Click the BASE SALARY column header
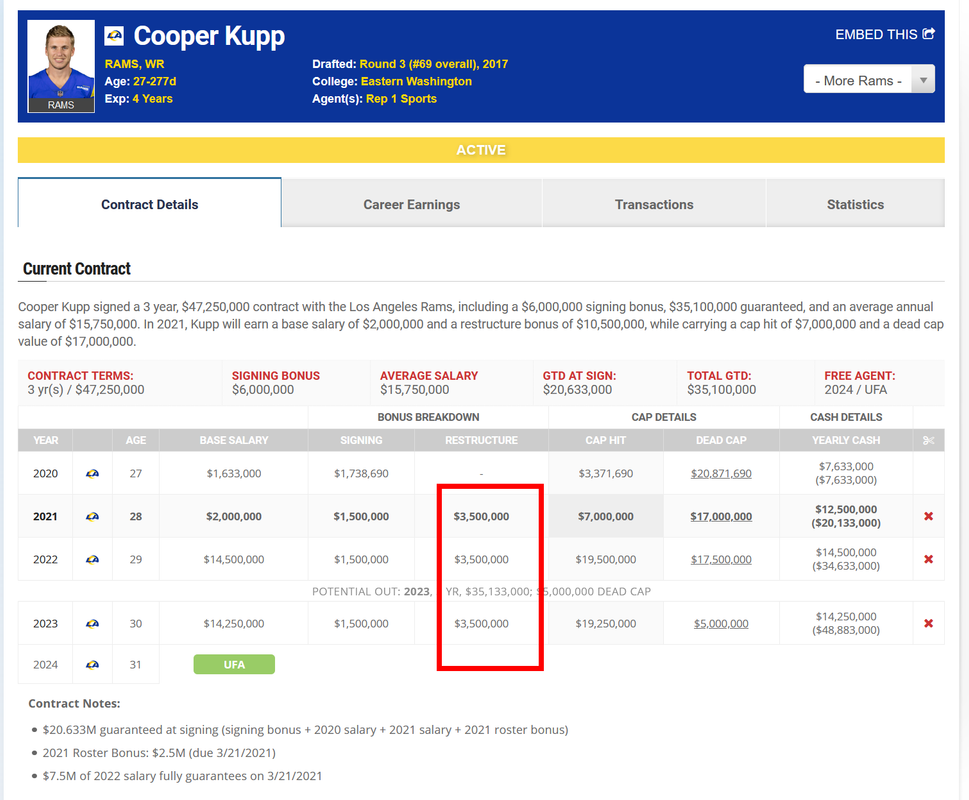Image resolution: width=969 pixels, height=800 pixels. (234, 440)
